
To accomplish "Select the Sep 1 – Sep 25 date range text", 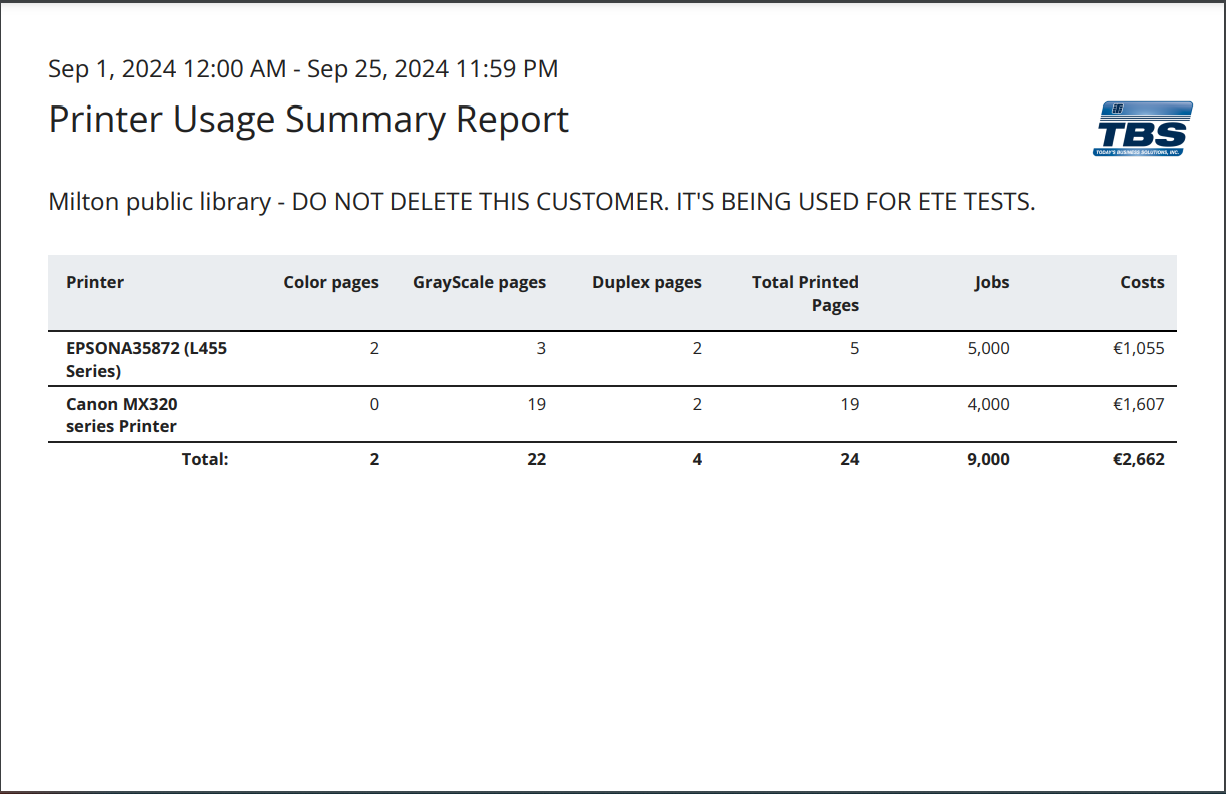I will click(303, 69).
